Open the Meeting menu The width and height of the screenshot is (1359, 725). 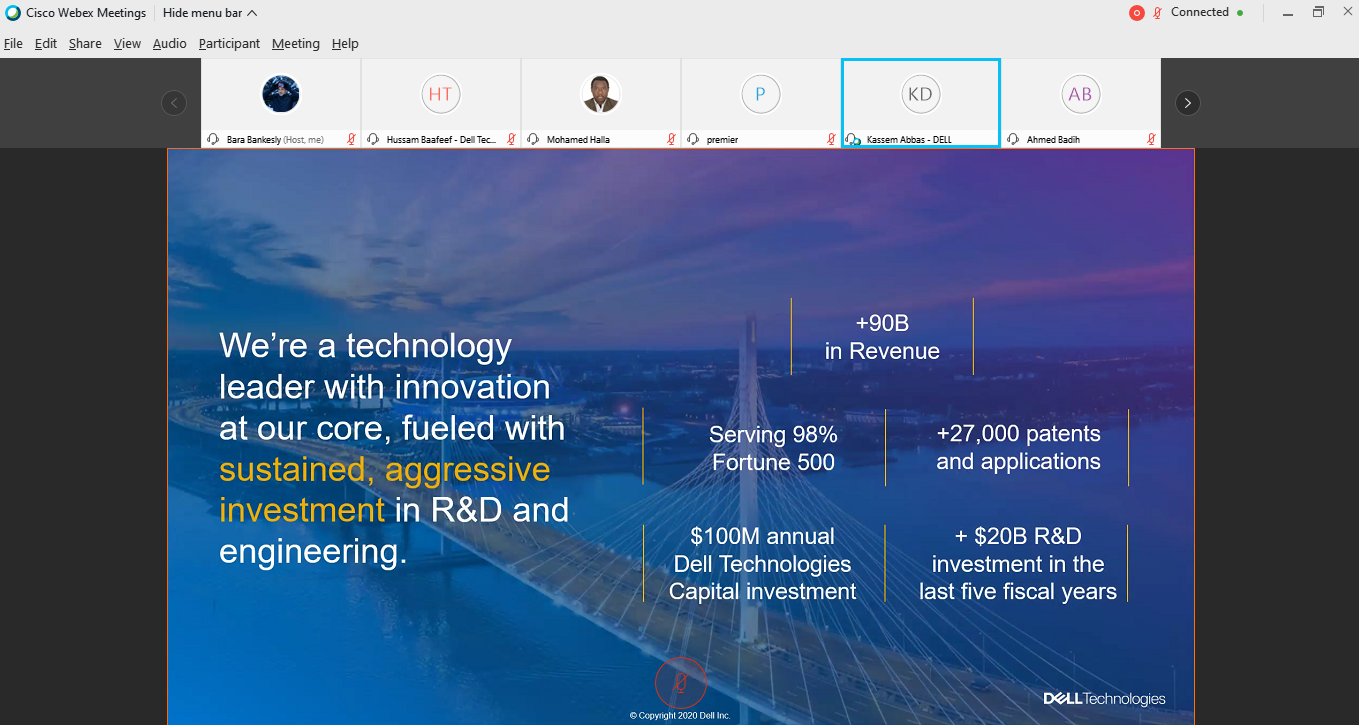point(296,44)
